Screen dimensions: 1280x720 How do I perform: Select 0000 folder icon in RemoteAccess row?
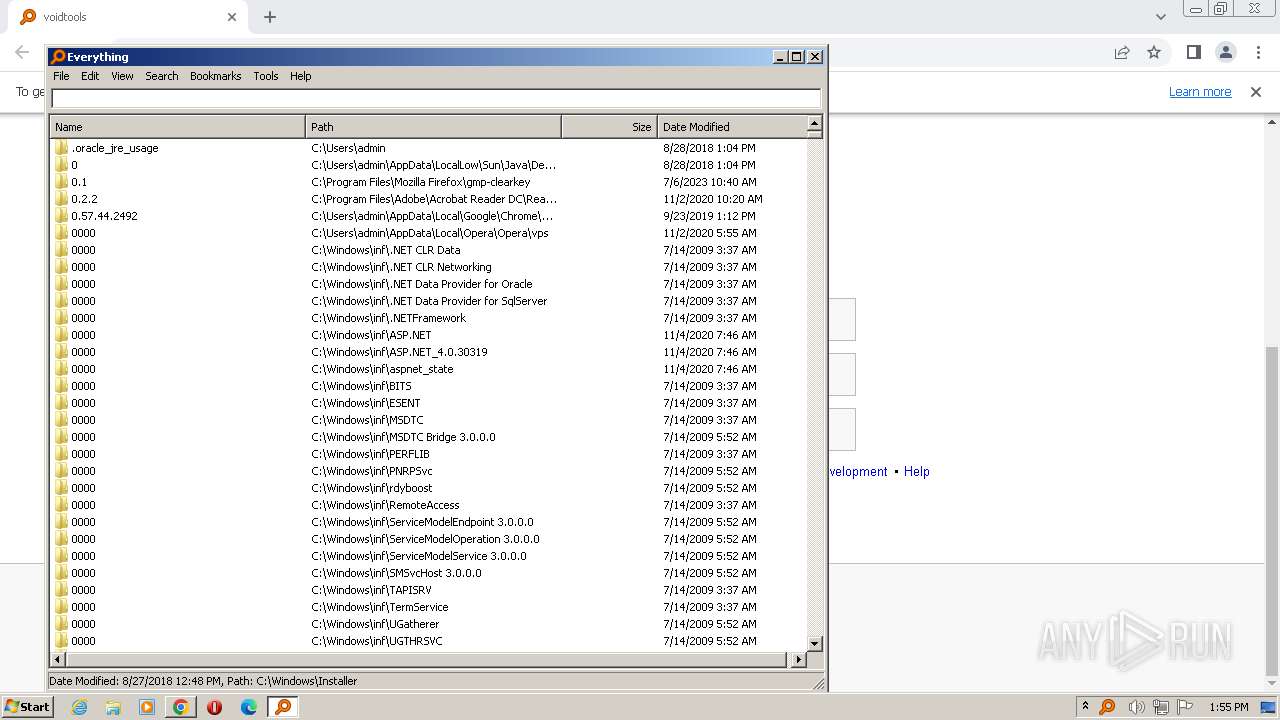click(x=61, y=505)
